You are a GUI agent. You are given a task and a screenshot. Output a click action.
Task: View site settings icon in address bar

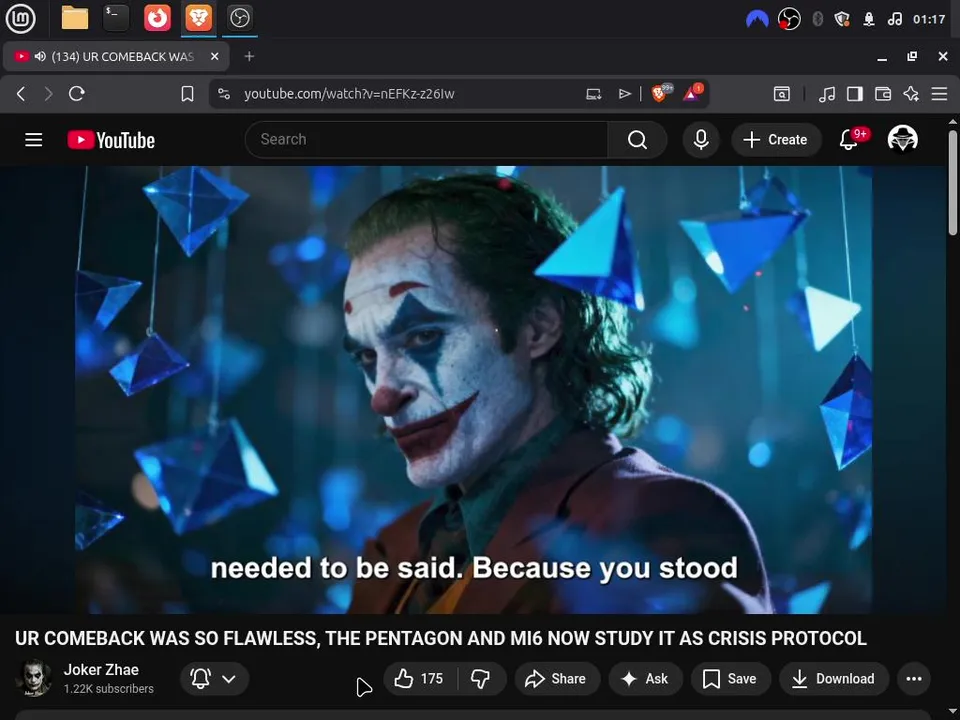pos(224,94)
